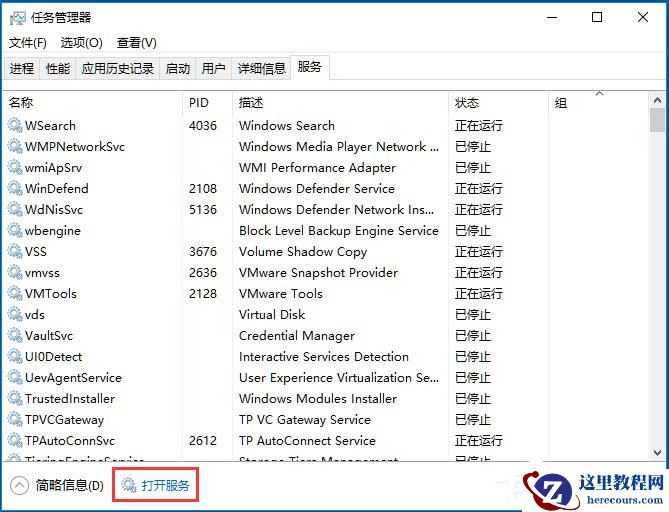The height and width of the screenshot is (512, 669).
Task: Select the VMware Tools description
Action: point(281,294)
